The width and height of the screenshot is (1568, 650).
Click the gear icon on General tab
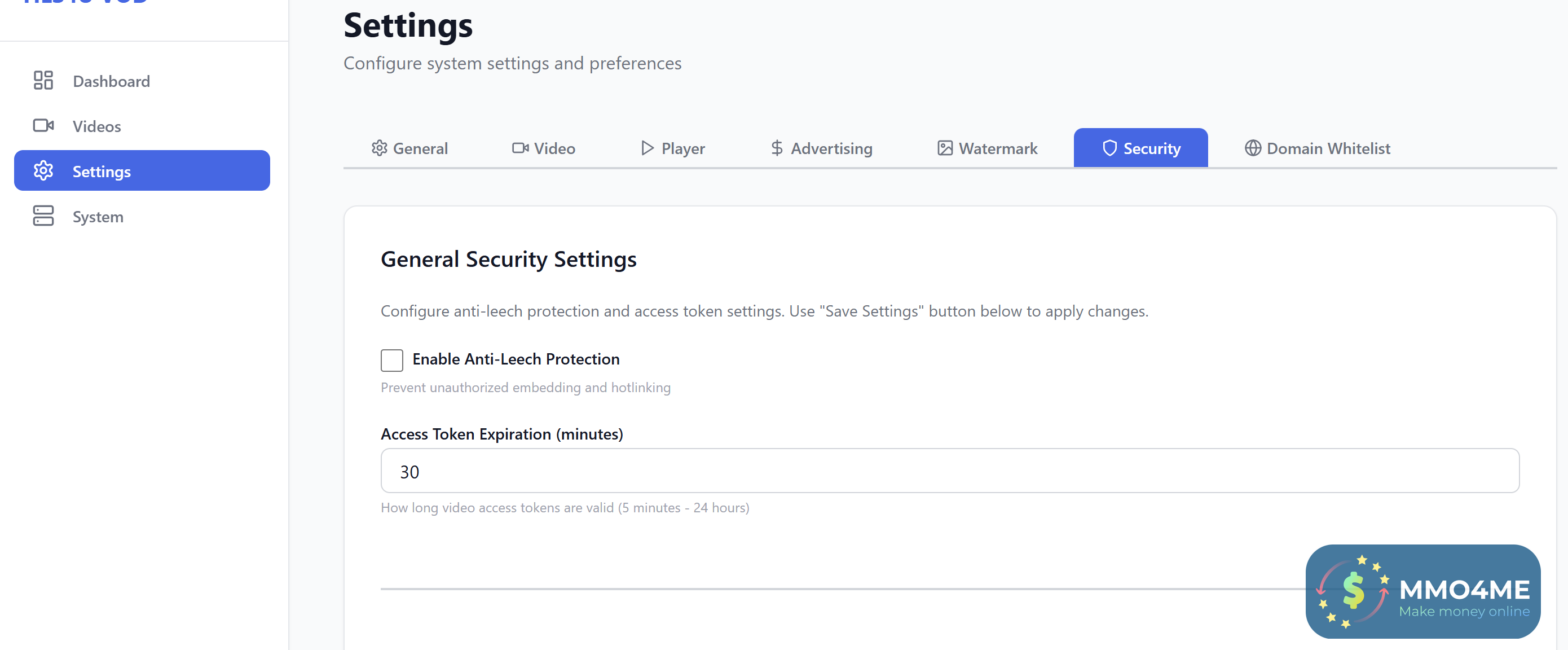pyautogui.click(x=379, y=148)
